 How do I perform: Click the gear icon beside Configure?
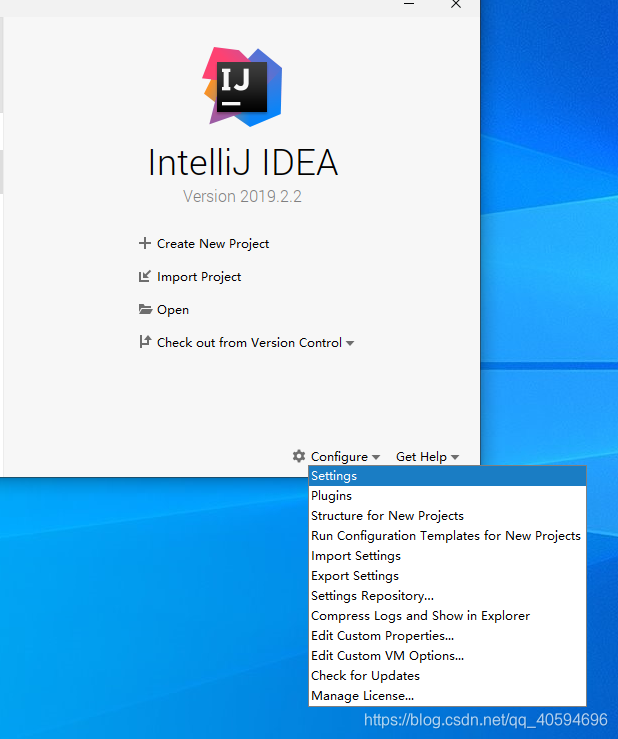click(299, 456)
